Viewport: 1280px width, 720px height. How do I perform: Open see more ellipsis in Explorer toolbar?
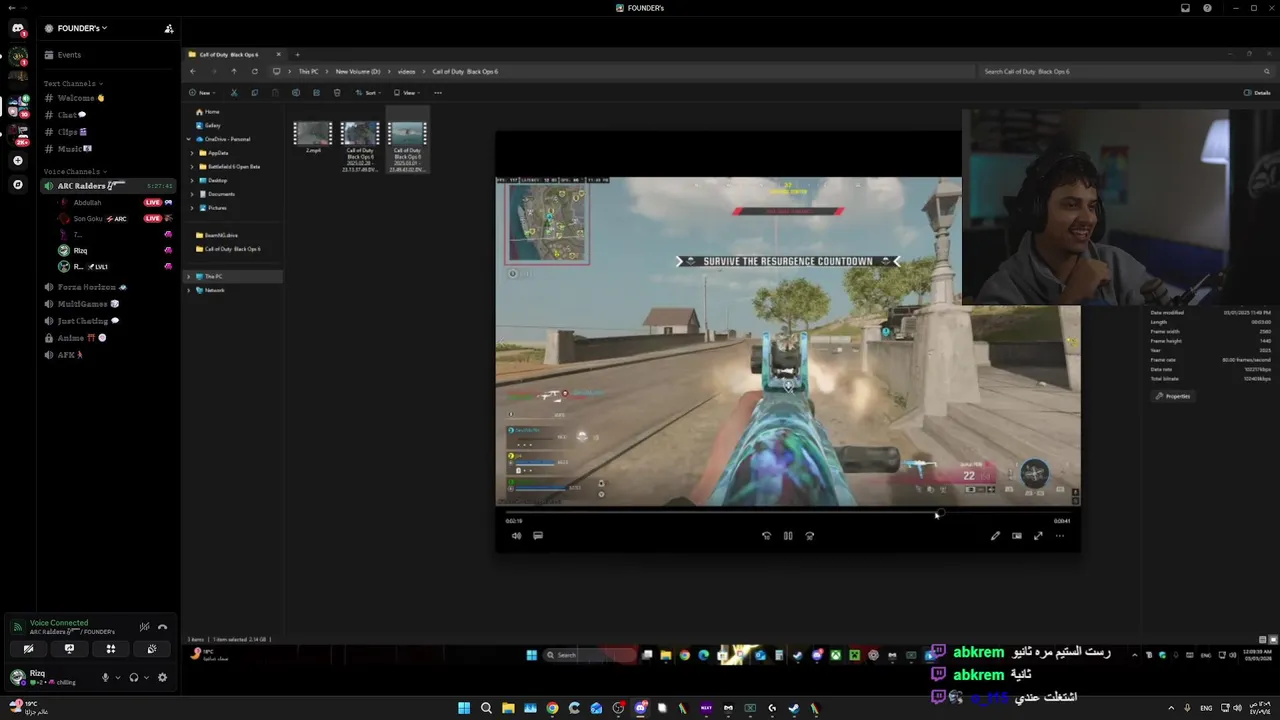pyautogui.click(x=438, y=93)
